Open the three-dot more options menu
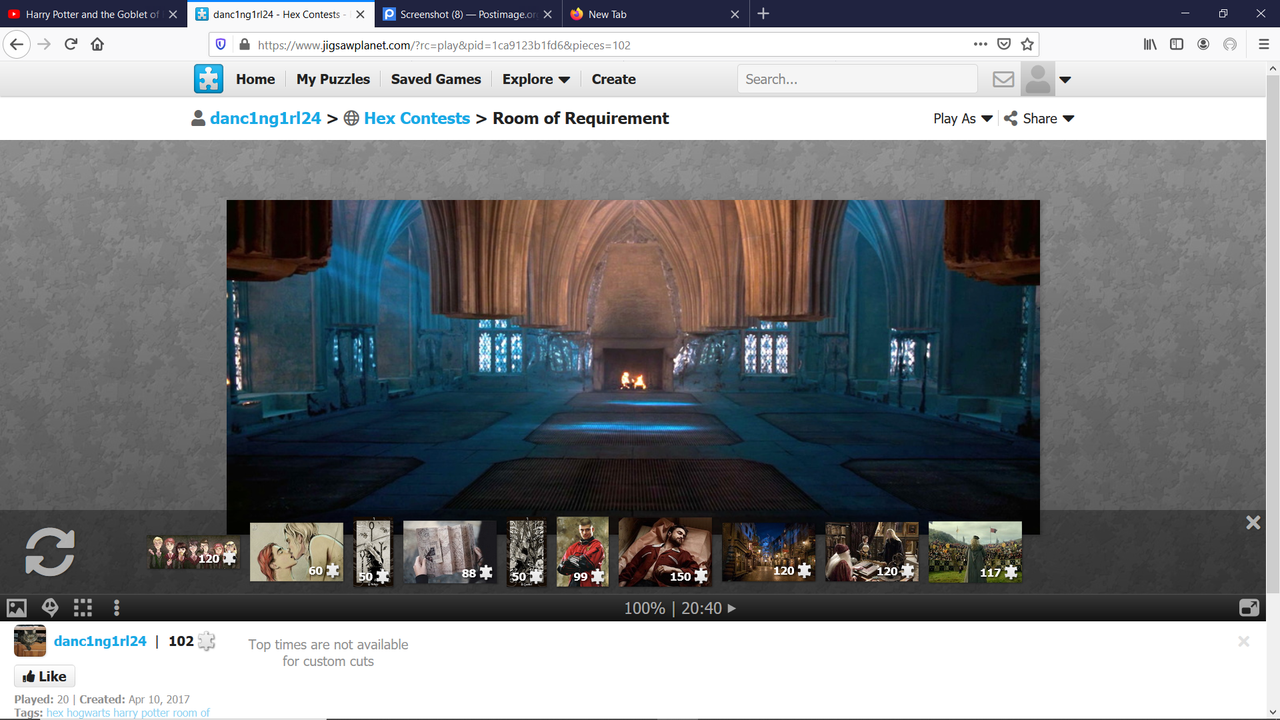This screenshot has width=1280, height=720. (117, 607)
